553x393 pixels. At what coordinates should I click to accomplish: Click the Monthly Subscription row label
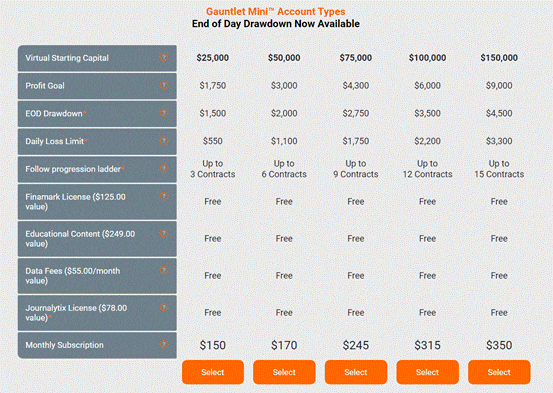click(65, 345)
